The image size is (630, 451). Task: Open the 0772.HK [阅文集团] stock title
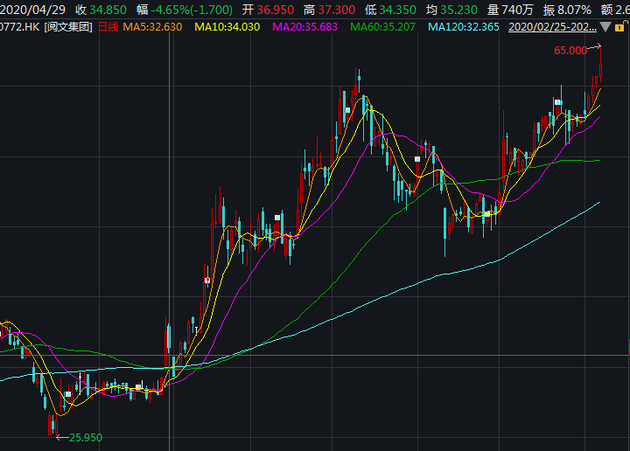[45, 27]
